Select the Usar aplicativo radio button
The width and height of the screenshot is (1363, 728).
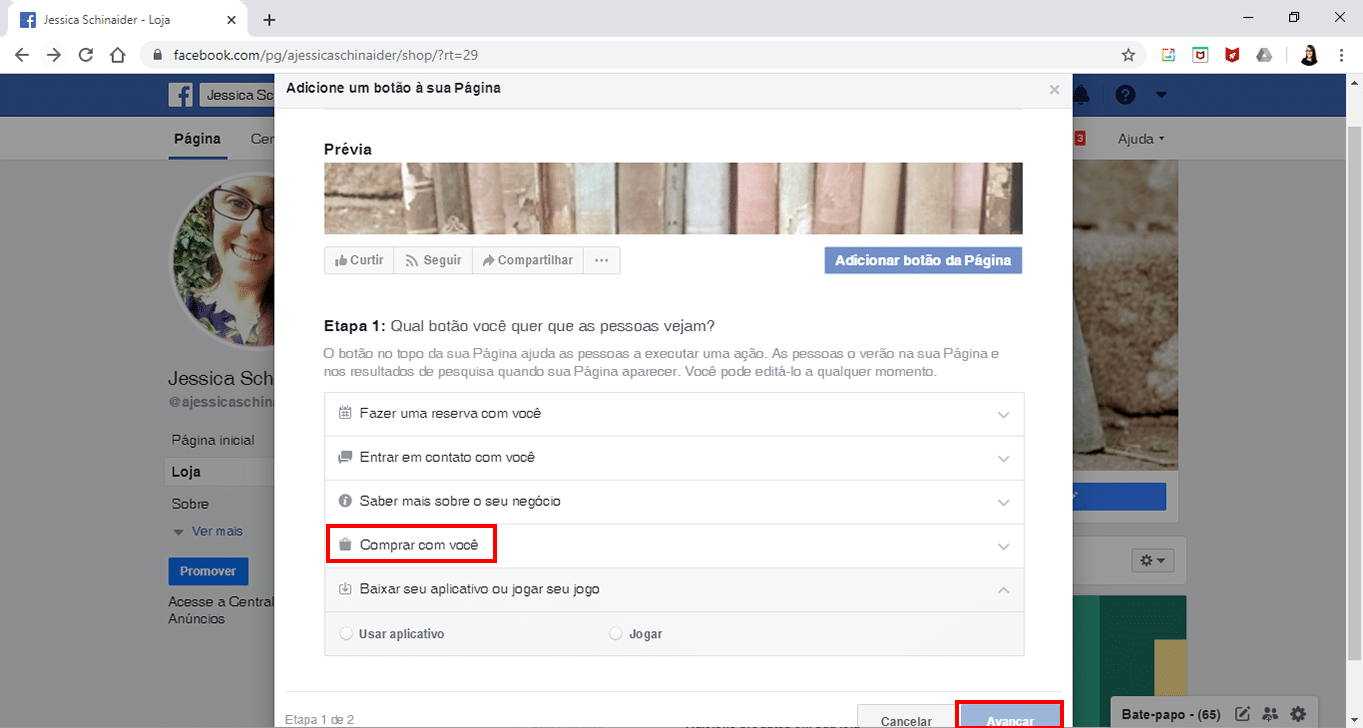point(347,634)
